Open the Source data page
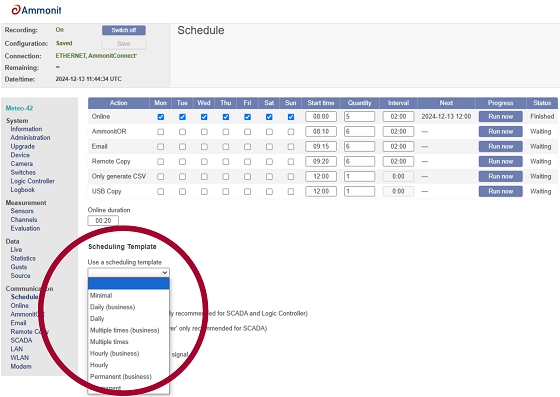The height and width of the screenshot is (397, 560). 20,276
